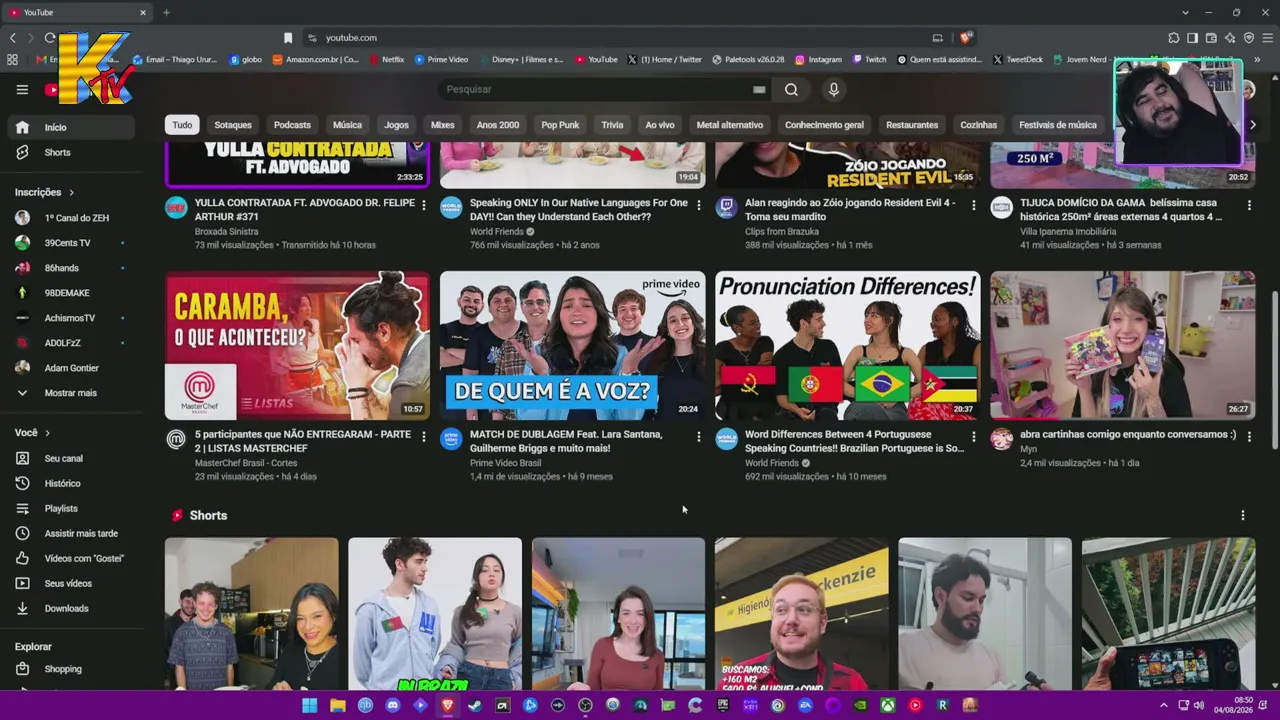Open Prime Video Brasil channel avatar
This screenshot has height=720, width=1280.
(451, 439)
